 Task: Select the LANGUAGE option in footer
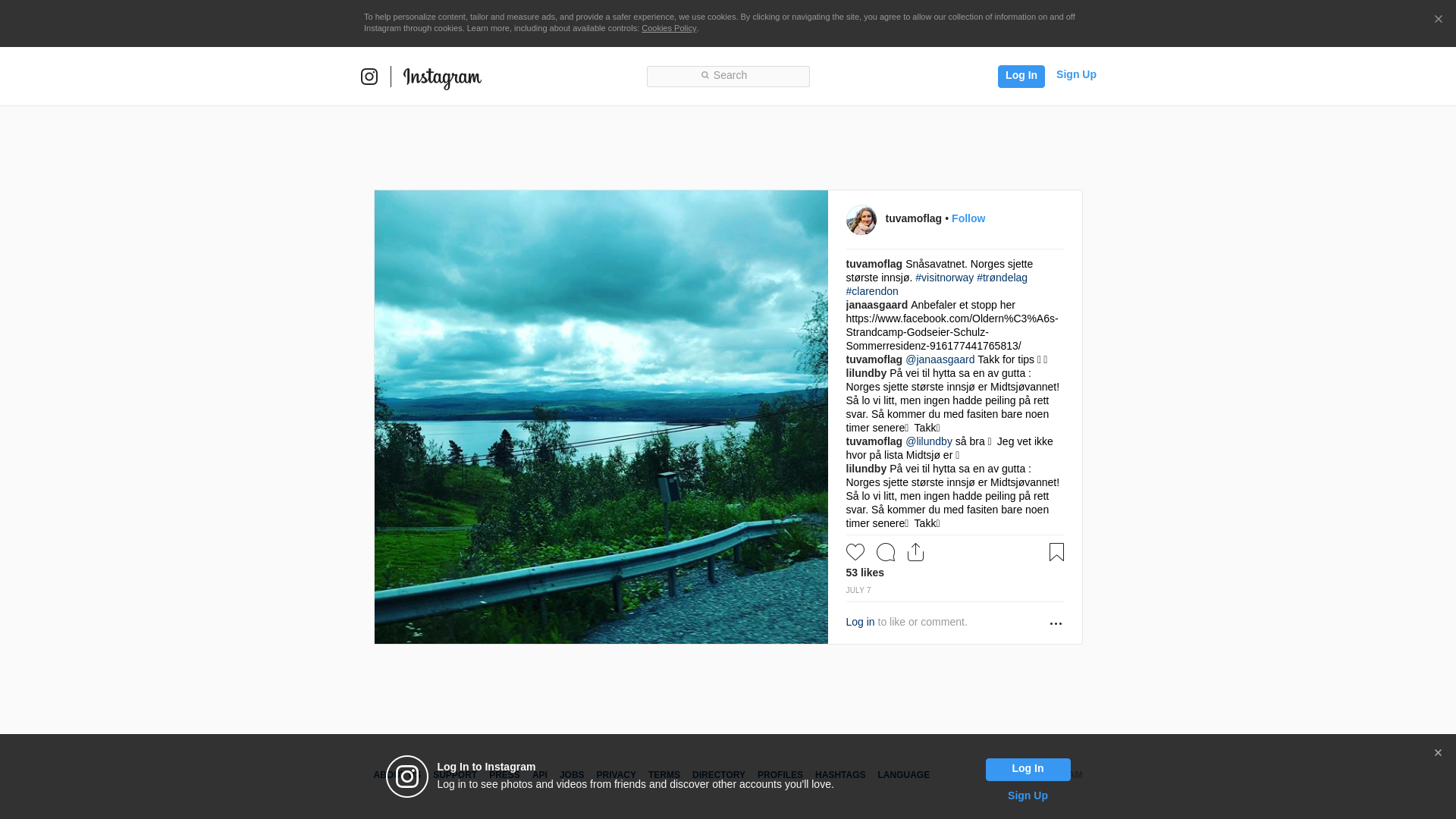903,775
